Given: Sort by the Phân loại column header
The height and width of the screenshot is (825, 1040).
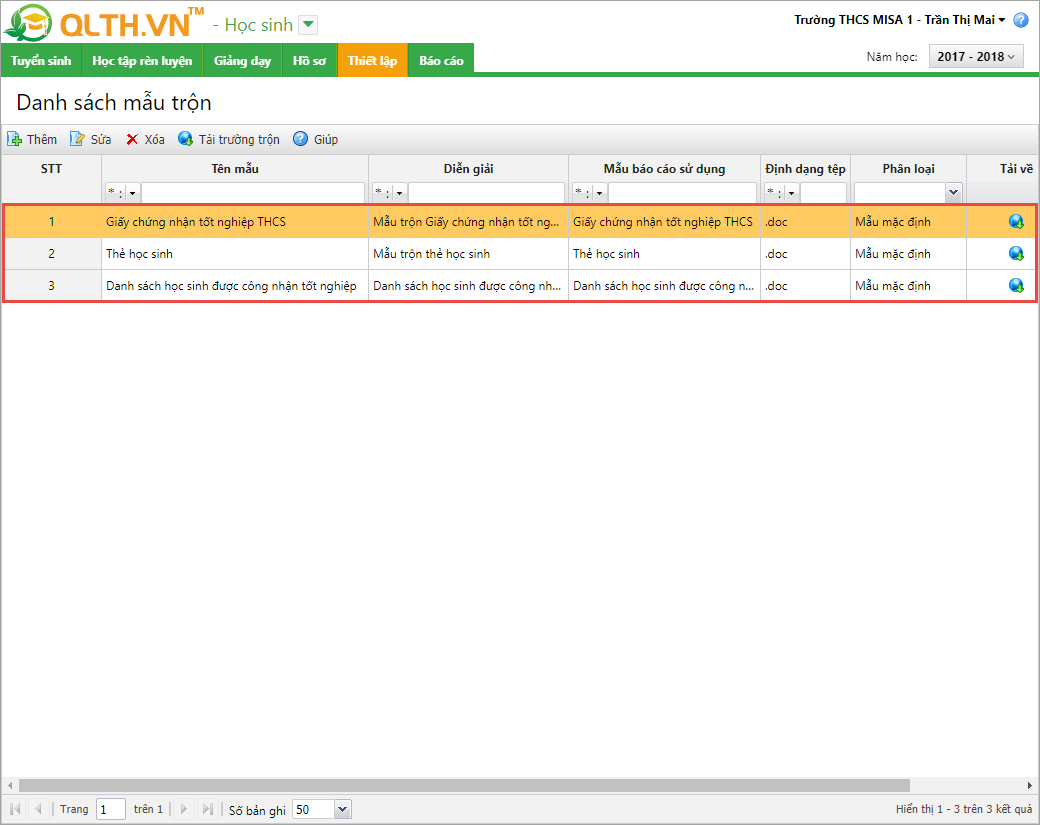Looking at the screenshot, I should pos(908,168).
